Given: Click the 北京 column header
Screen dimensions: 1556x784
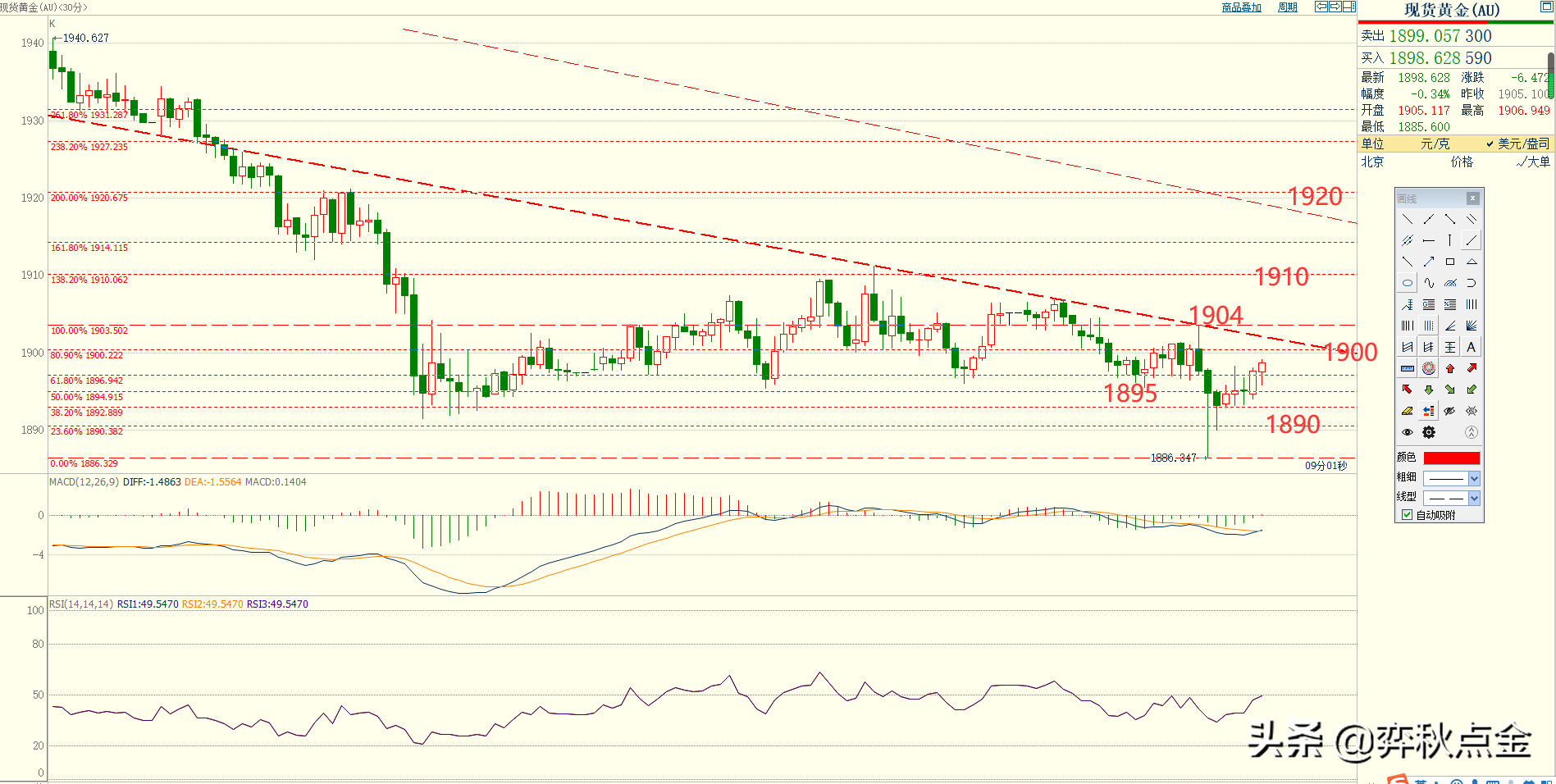Looking at the screenshot, I should coord(1372,162).
